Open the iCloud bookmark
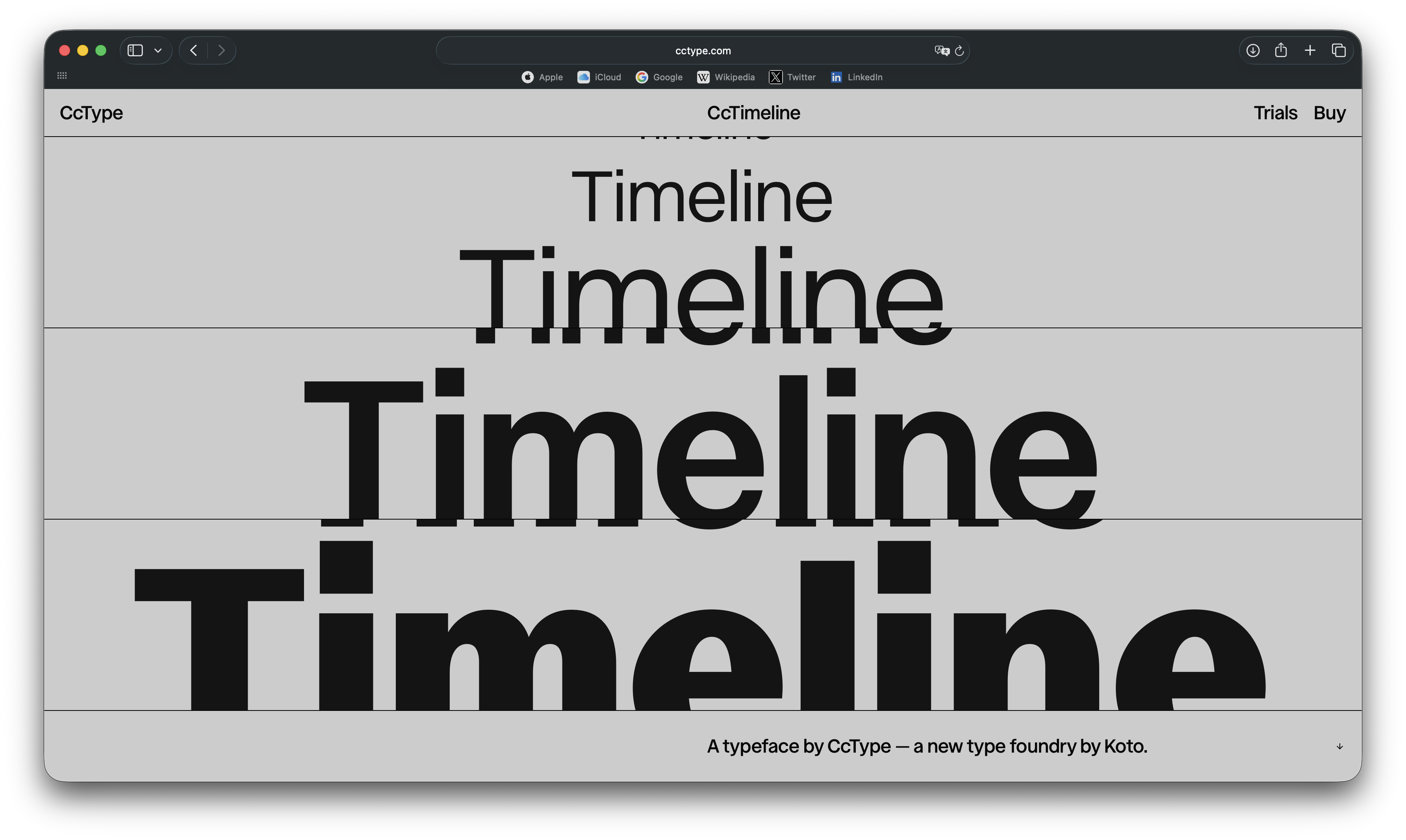This screenshot has height=840, width=1406. pyautogui.click(x=599, y=77)
